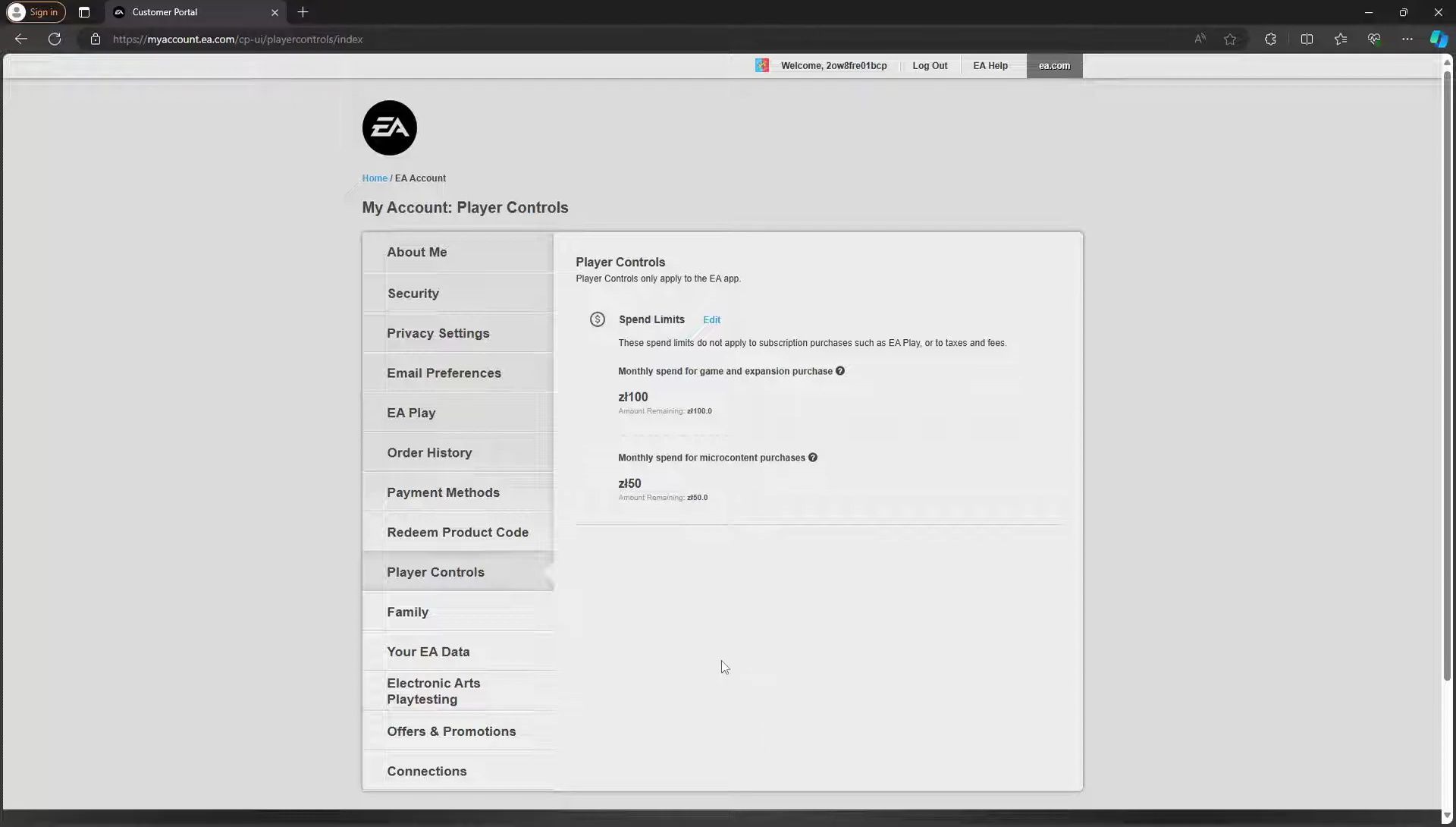Open help for microcontent purchases

click(x=812, y=458)
